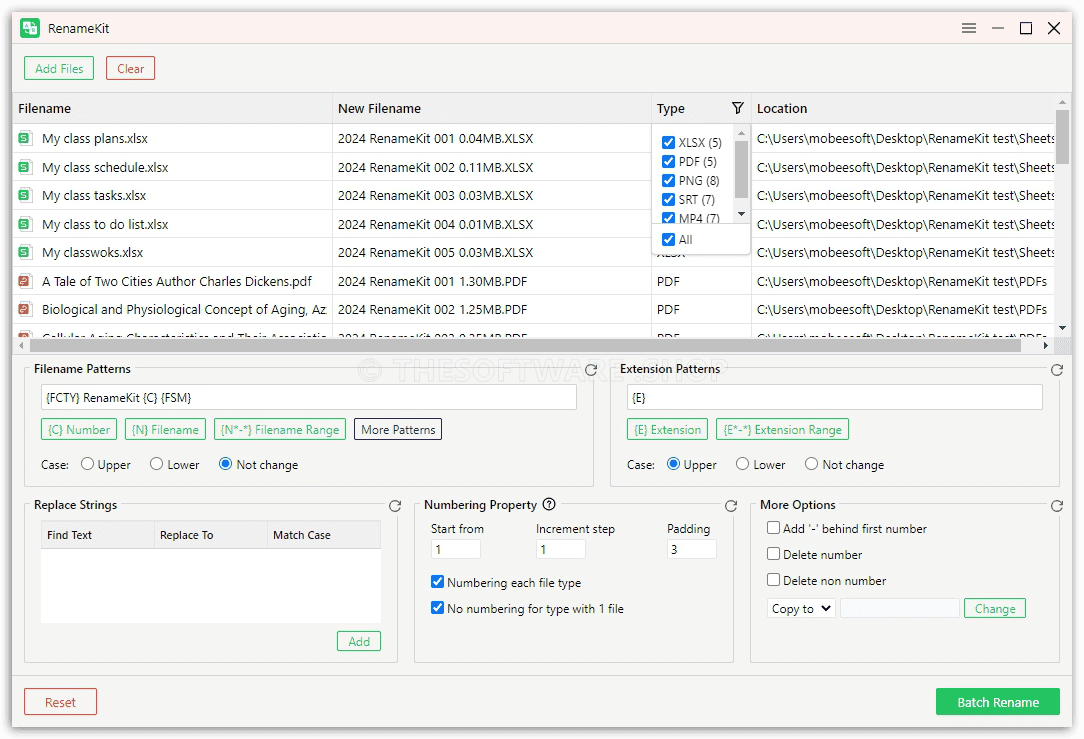Viewport: 1084px width, 739px height.
Task: Click the Reset button
Action: (60, 702)
